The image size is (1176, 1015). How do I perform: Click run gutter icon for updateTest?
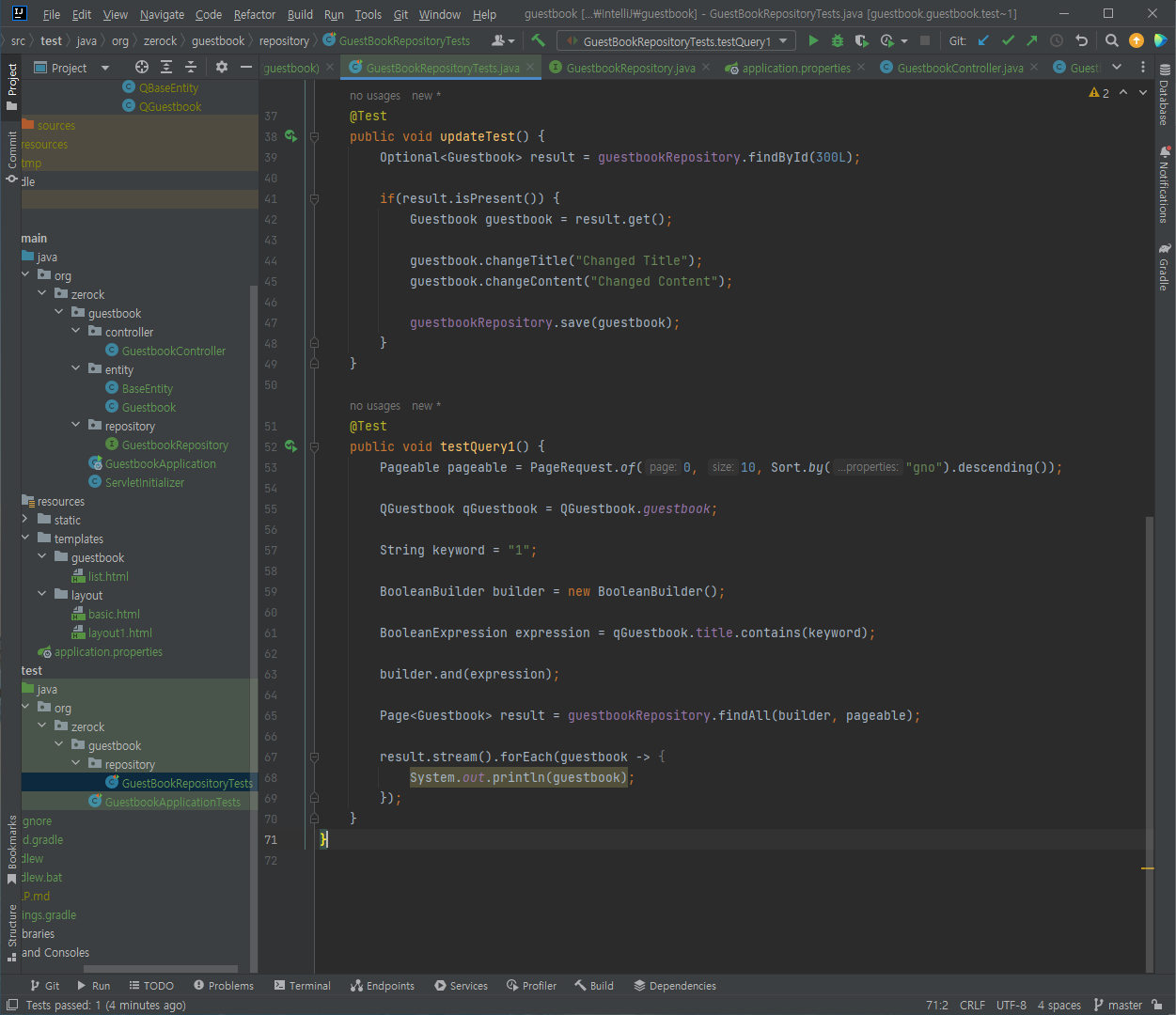(291, 136)
